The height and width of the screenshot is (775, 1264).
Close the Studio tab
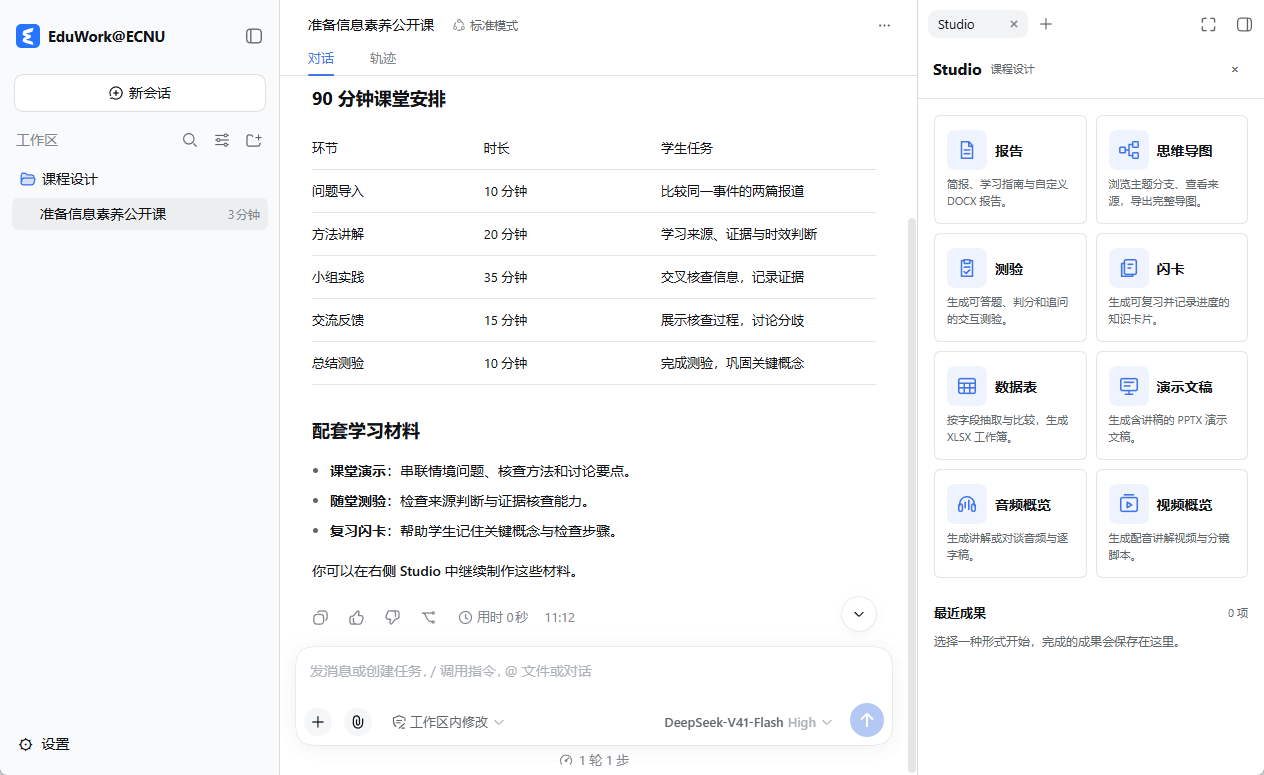pyautogui.click(x=1014, y=24)
